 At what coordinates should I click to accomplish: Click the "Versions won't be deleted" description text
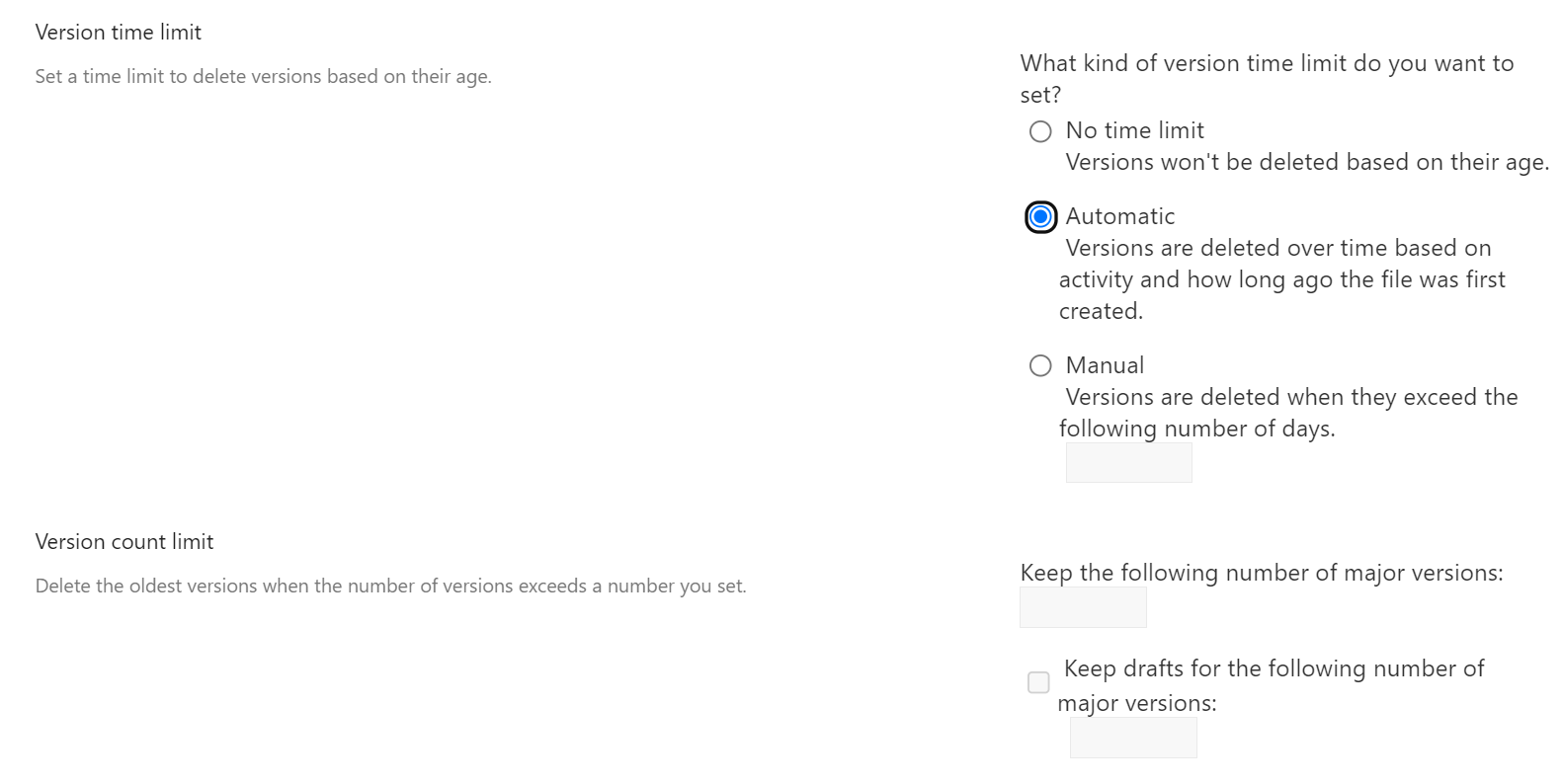coord(1306,162)
